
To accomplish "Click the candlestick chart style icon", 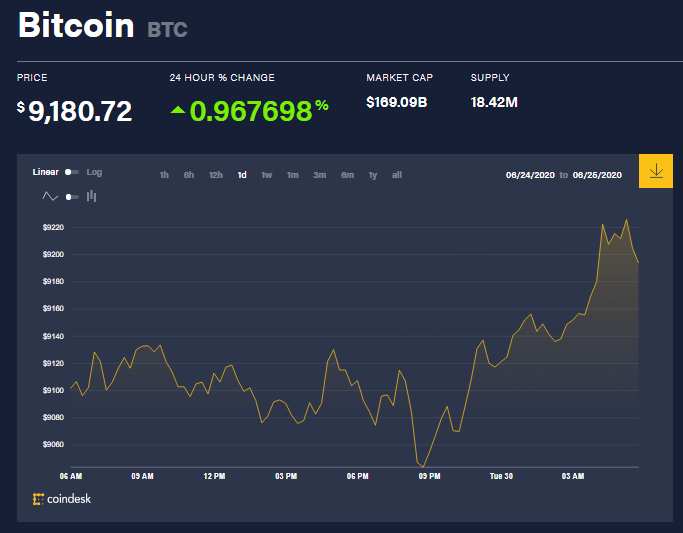I will coord(91,196).
